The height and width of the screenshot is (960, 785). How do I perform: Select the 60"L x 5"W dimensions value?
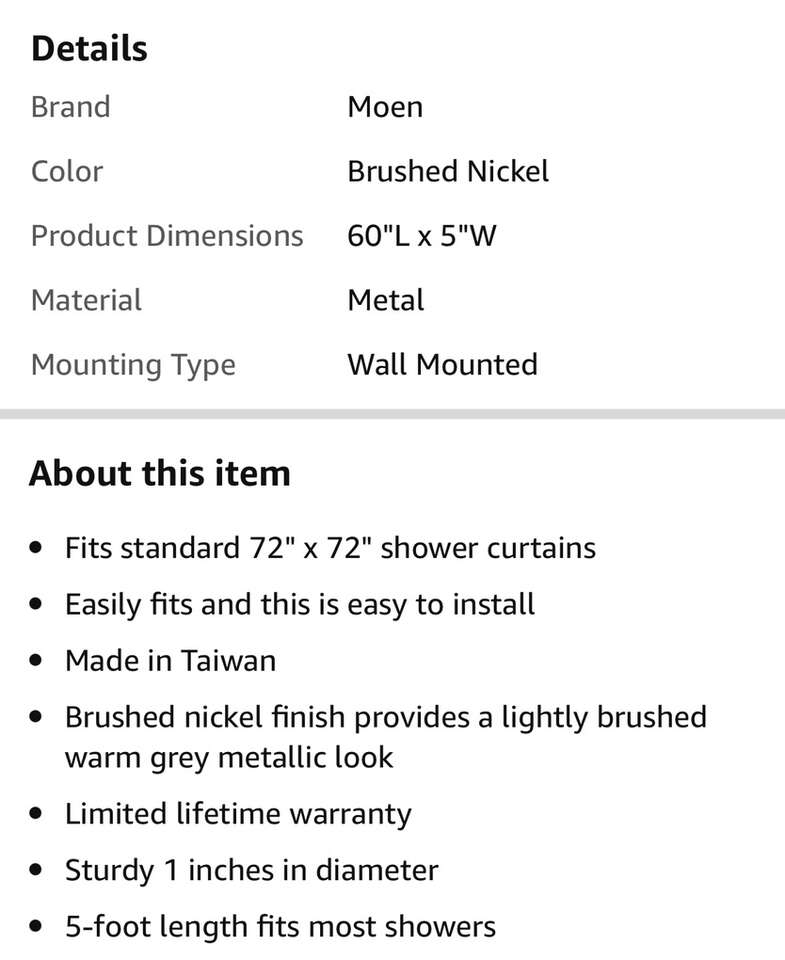pyautogui.click(x=422, y=236)
